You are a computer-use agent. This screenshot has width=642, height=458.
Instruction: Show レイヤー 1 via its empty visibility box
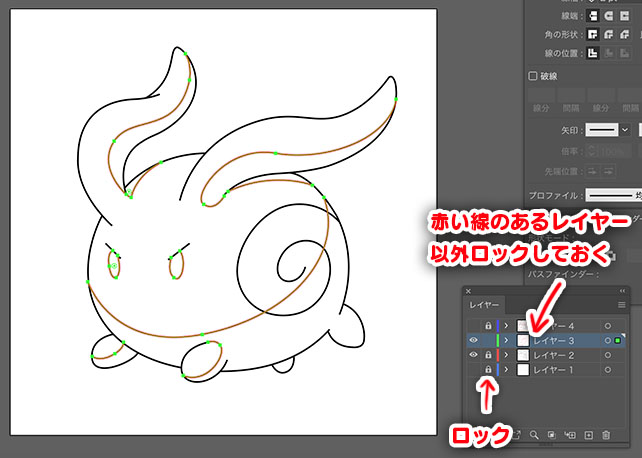tap(473, 370)
